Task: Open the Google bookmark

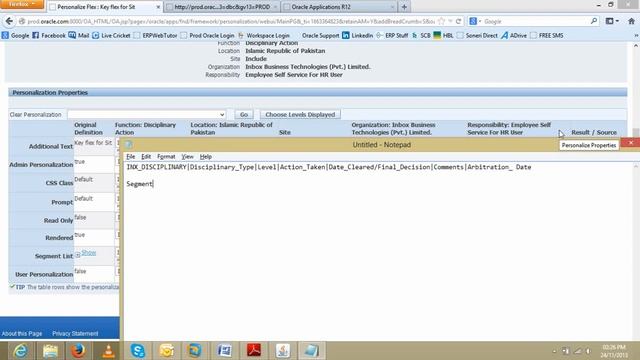Action: 16,36
